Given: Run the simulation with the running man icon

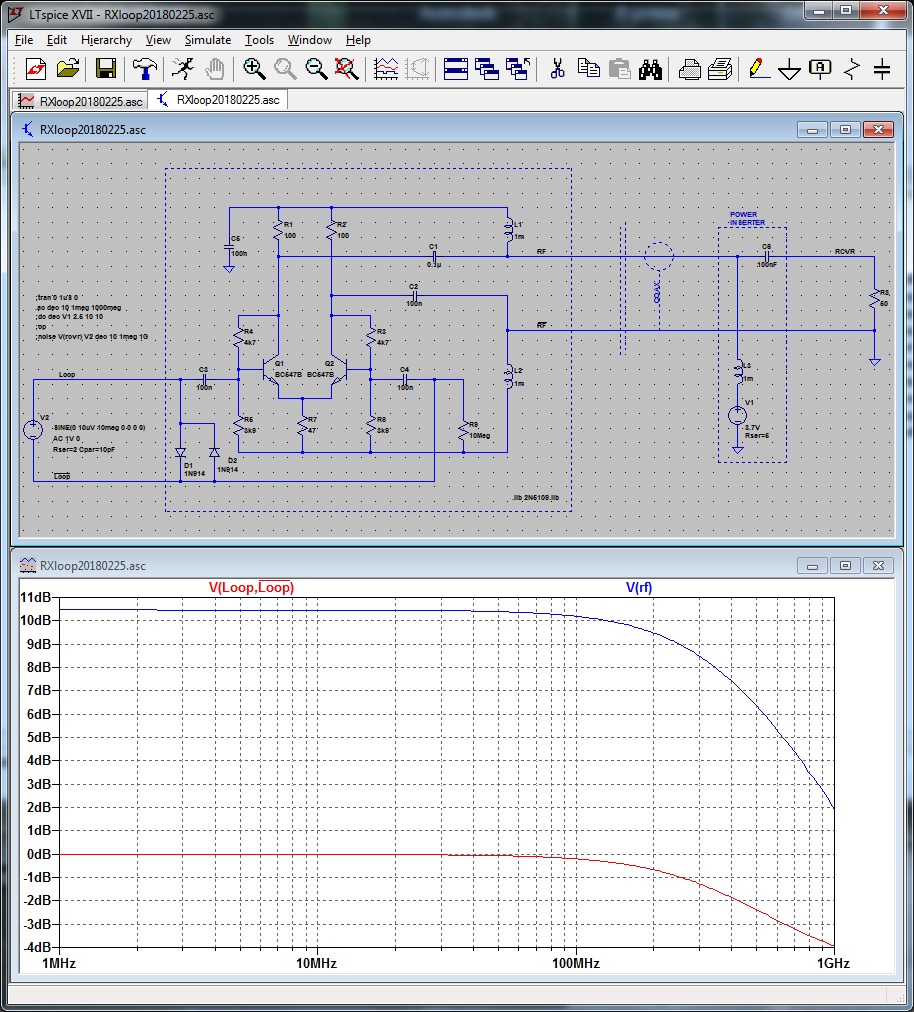Looking at the screenshot, I should pos(182,69).
